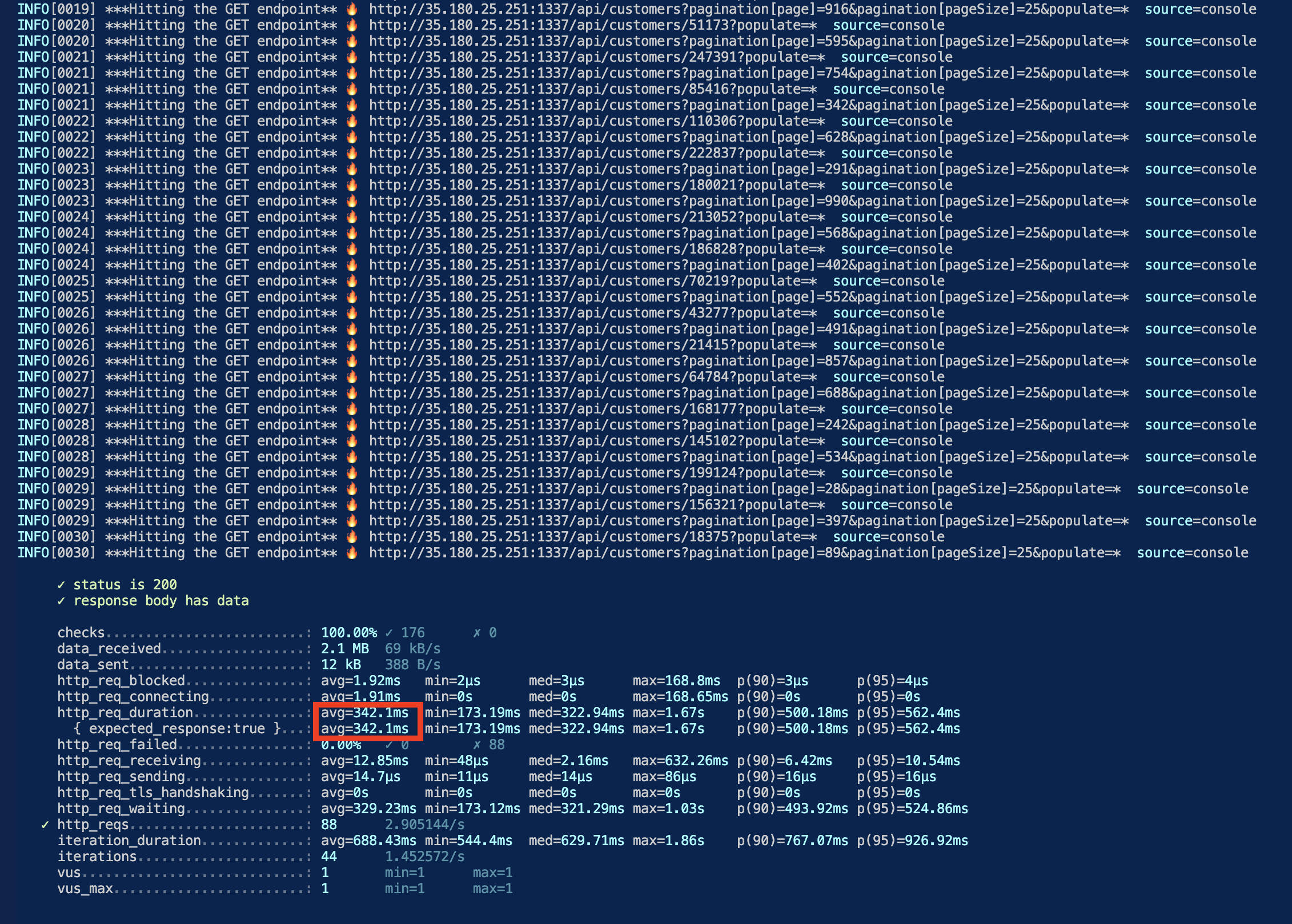Click the data_received 2.1 MB value
The width and height of the screenshot is (1292, 924).
344,649
